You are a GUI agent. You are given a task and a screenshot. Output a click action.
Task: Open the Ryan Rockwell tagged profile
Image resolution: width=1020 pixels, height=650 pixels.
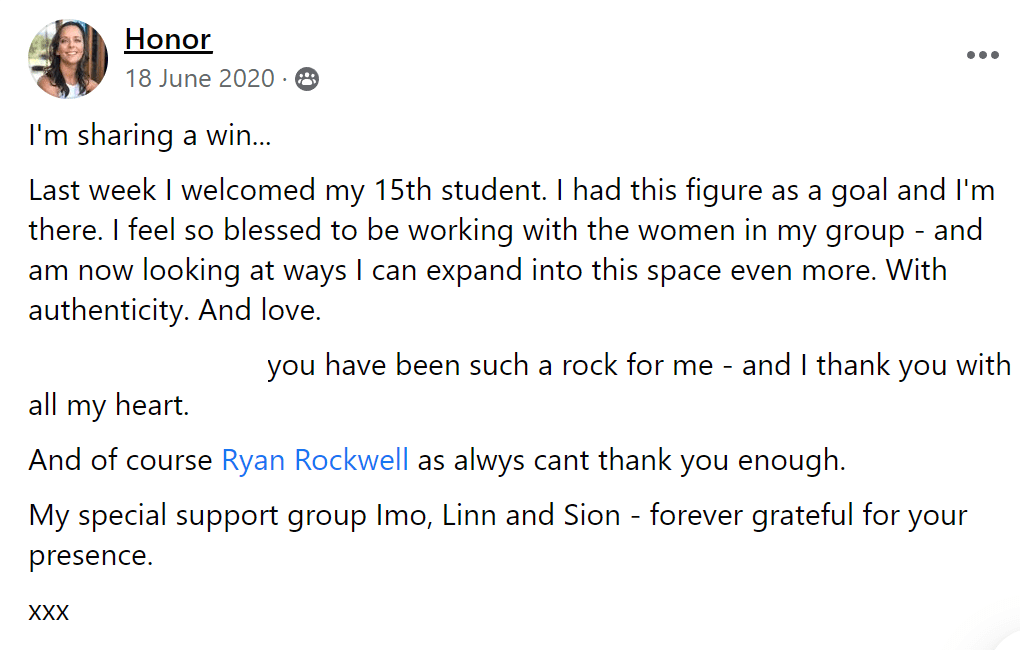tap(315, 460)
